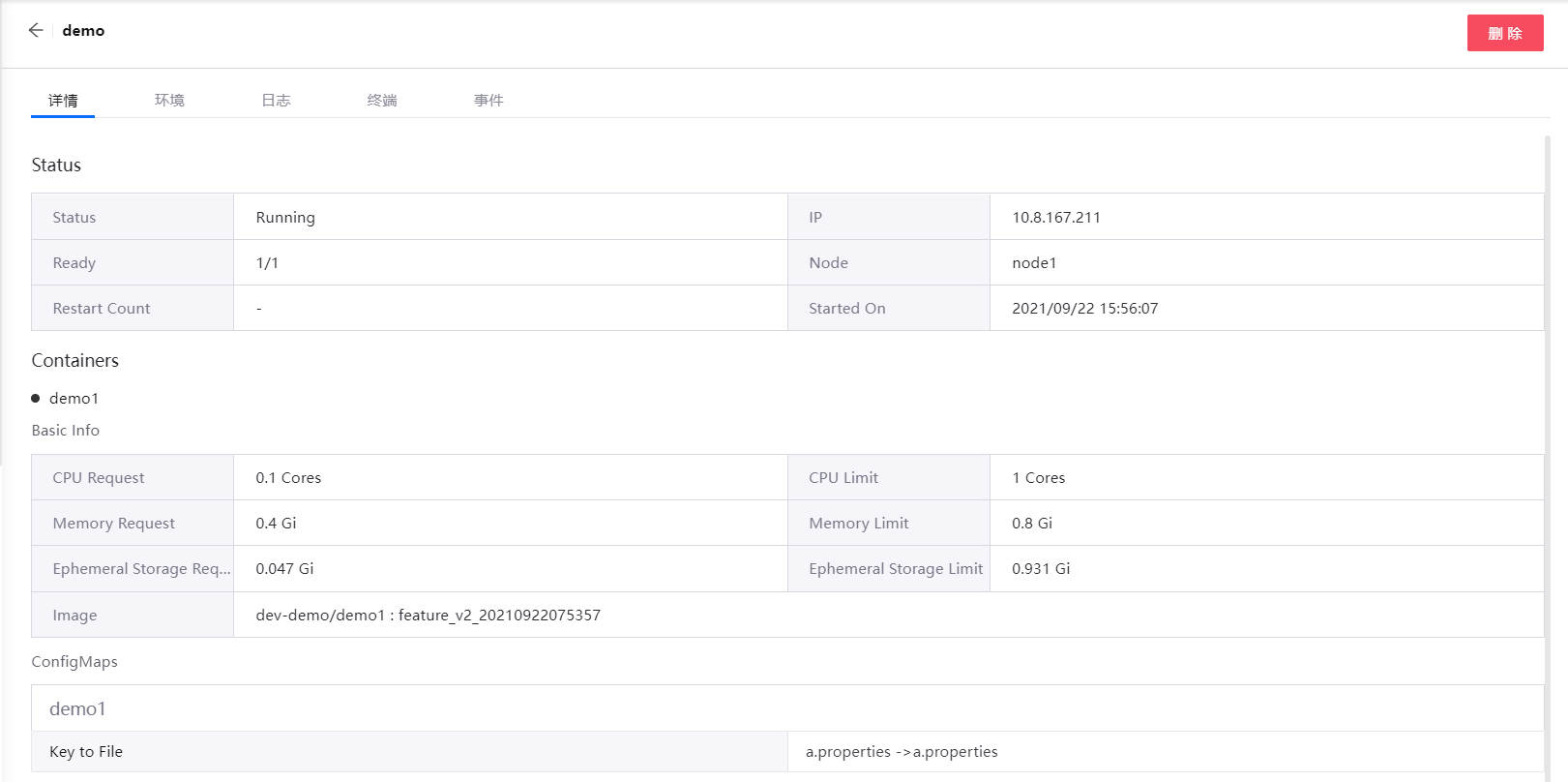Click the truncated Ephemeral Storage Req... label
1568x782 pixels.
pyautogui.click(x=141, y=569)
